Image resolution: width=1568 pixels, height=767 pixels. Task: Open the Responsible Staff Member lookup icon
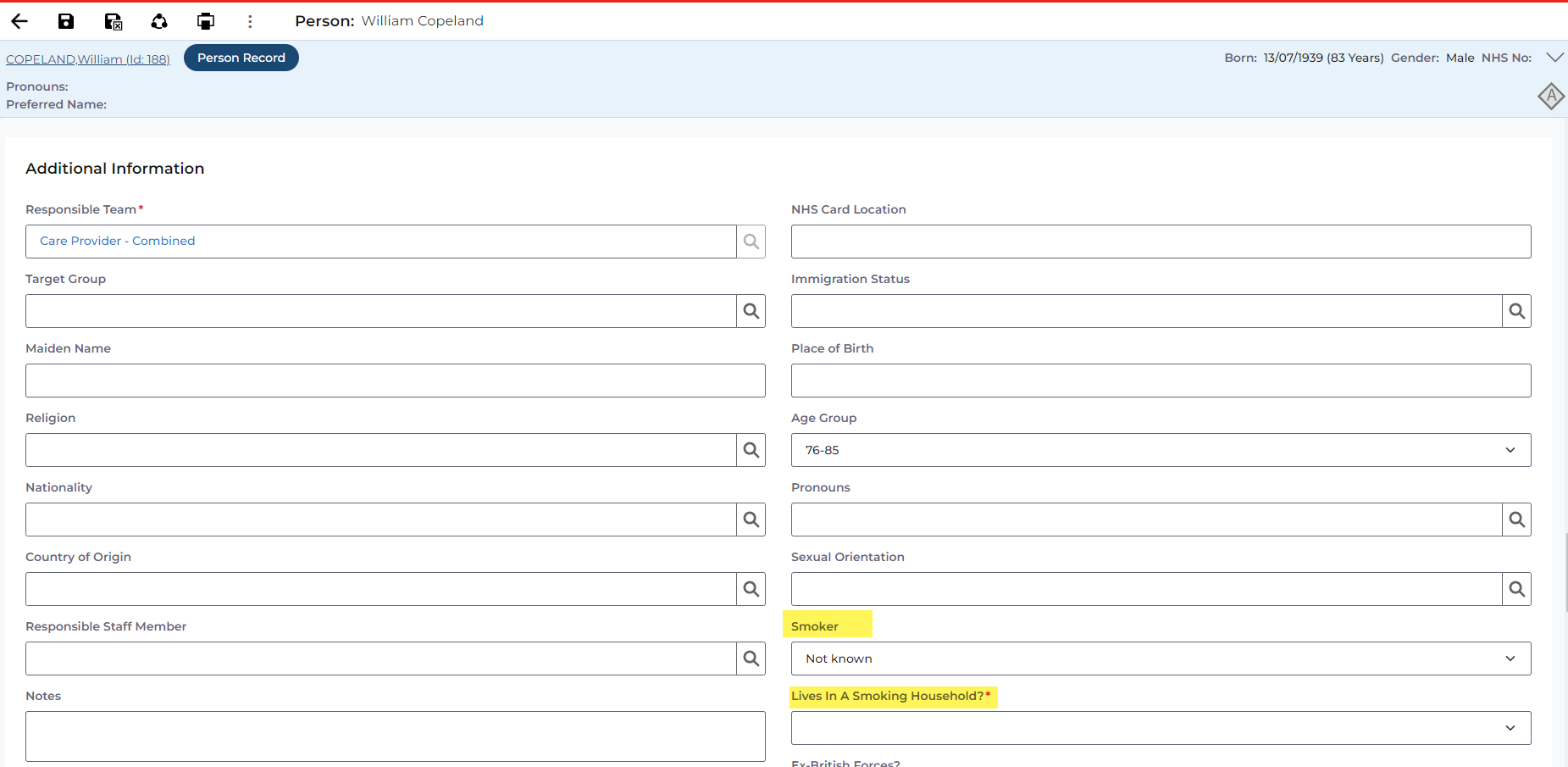pyautogui.click(x=751, y=659)
